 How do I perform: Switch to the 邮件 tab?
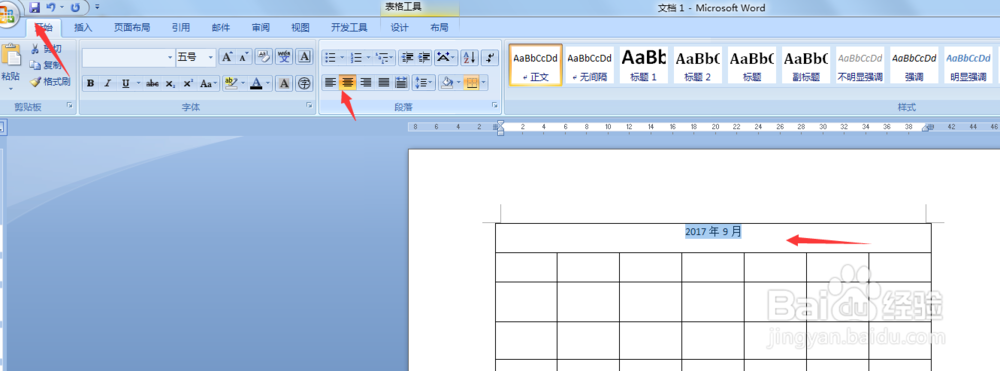click(x=221, y=27)
